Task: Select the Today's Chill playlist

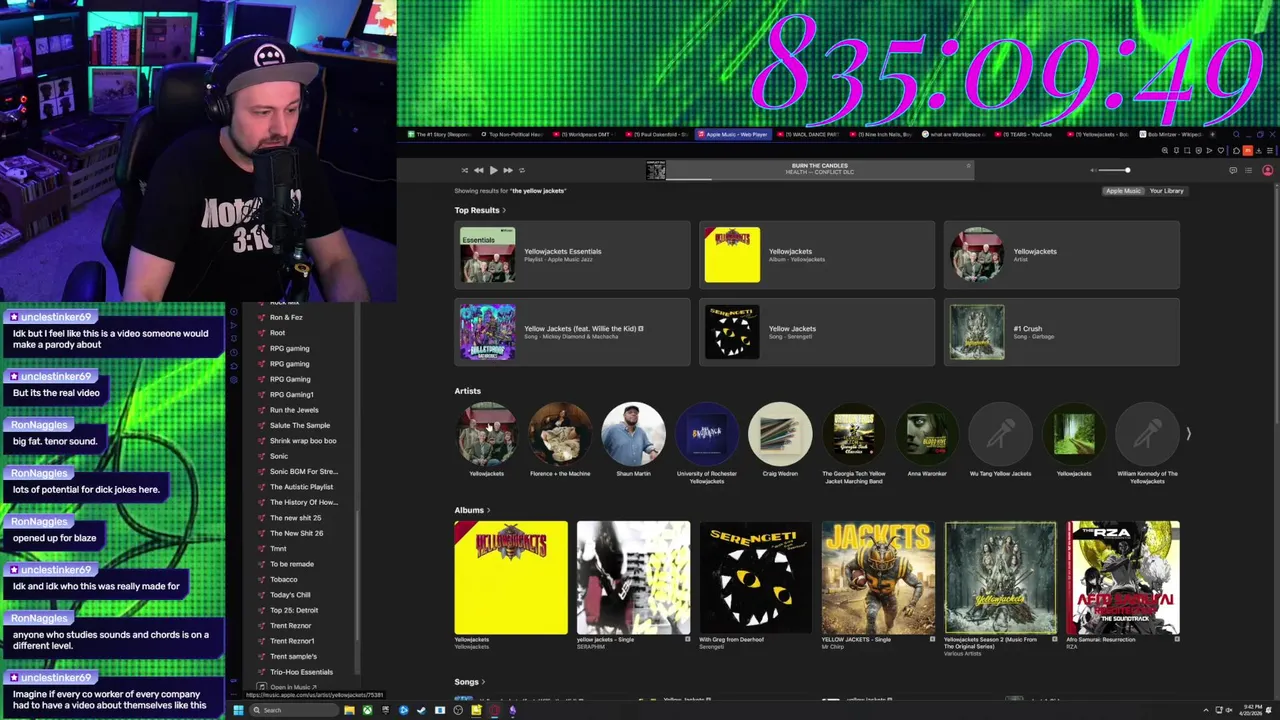Action: coord(290,595)
